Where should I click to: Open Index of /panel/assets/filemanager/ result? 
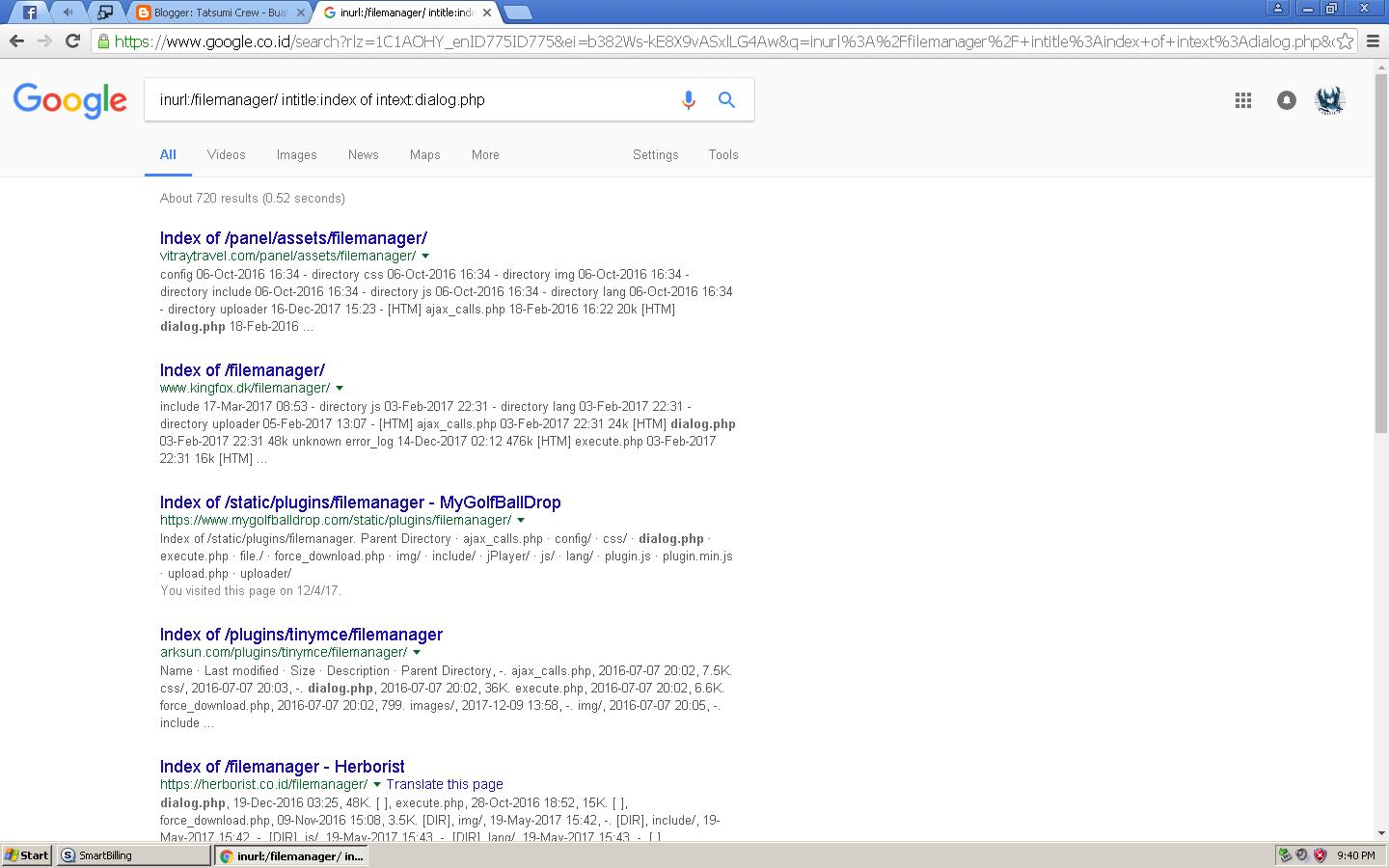point(293,237)
